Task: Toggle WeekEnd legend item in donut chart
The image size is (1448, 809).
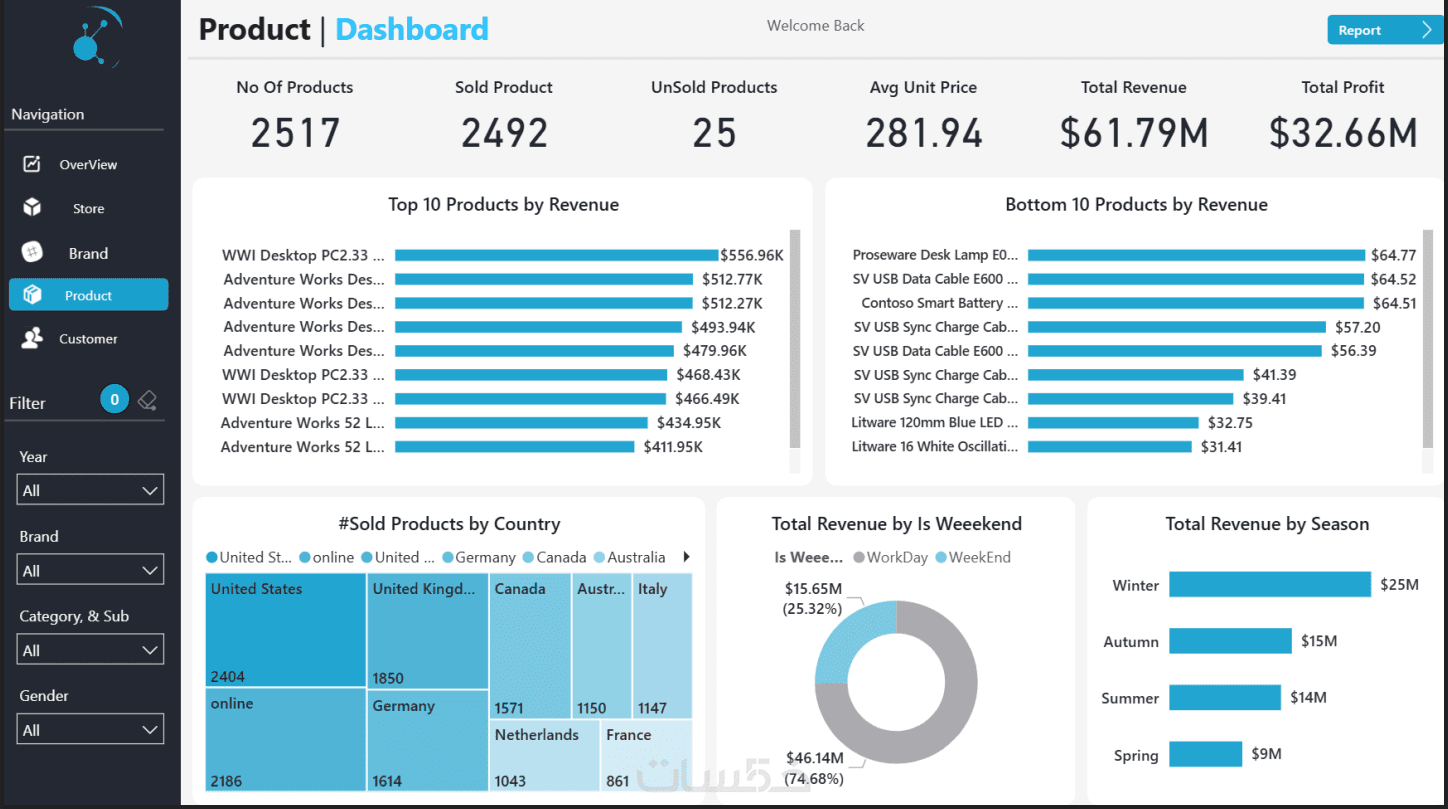Action: [972, 557]
